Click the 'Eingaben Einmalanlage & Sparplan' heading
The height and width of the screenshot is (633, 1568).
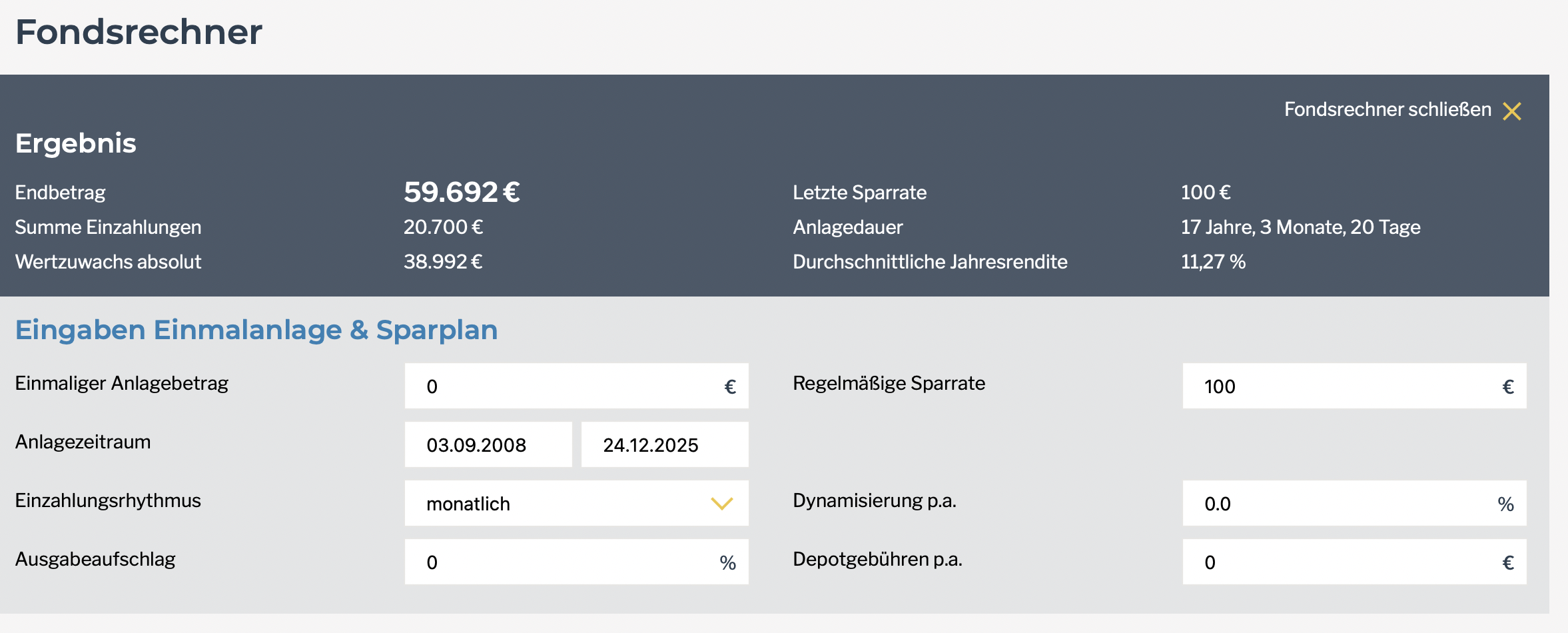pos(256,330)
